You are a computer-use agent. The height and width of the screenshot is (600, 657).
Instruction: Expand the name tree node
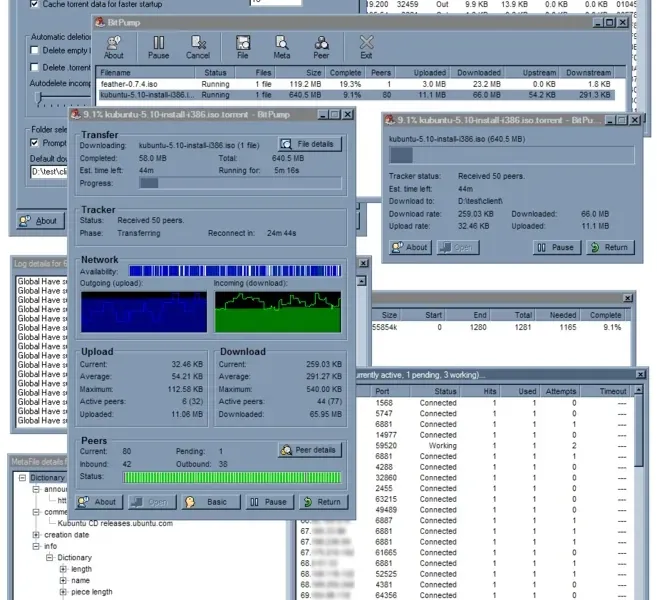point(63,580)
